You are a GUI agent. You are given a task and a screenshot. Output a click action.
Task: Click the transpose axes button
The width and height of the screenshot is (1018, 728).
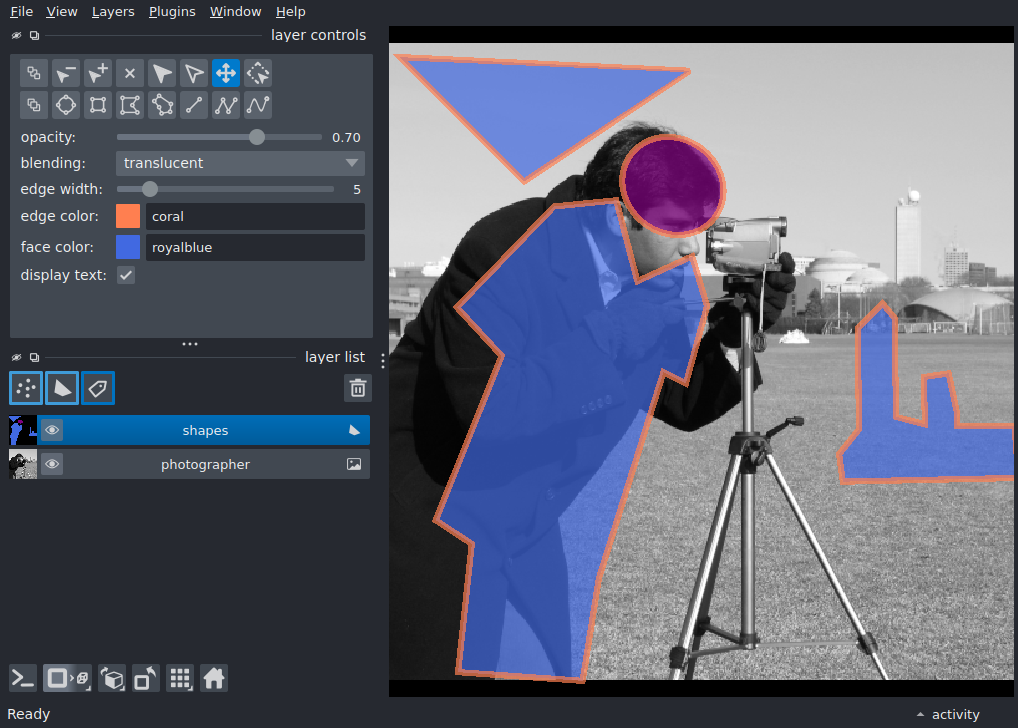(145, 679)
